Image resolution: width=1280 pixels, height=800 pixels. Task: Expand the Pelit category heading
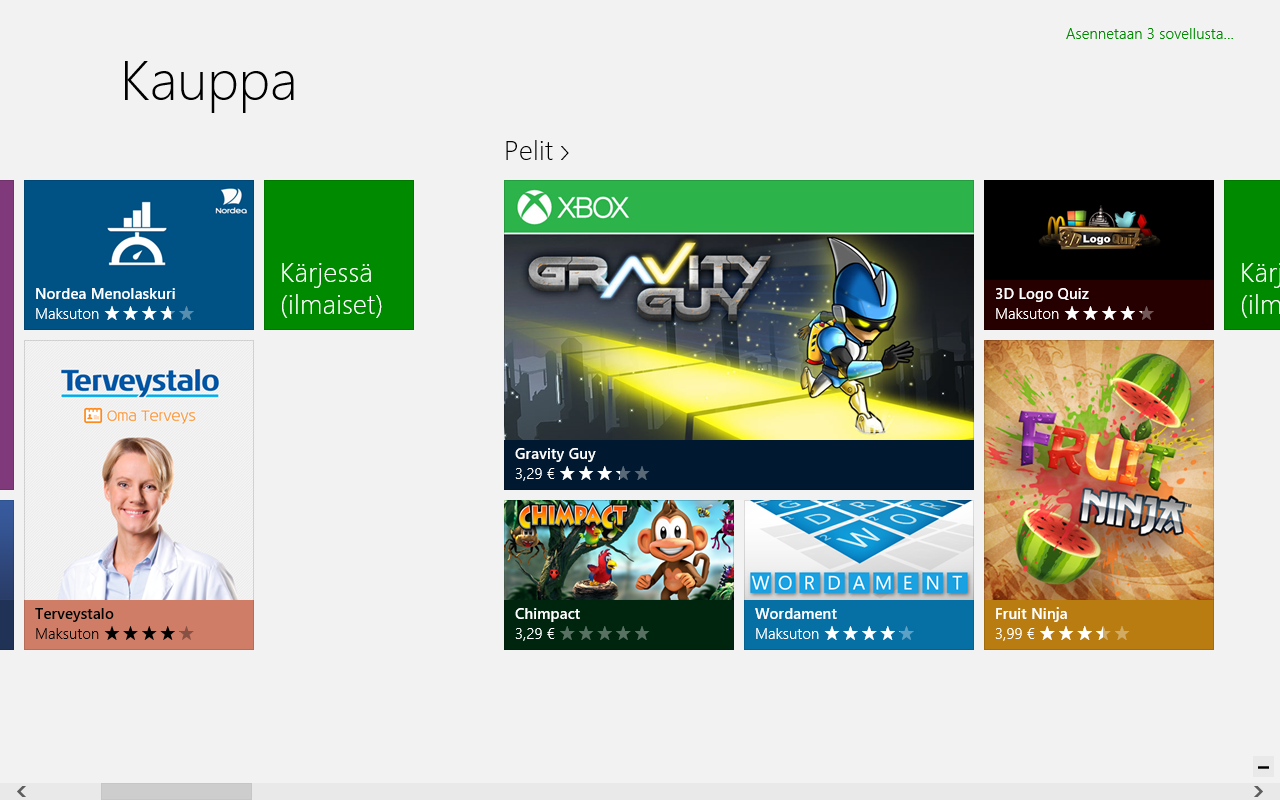[x=537, y=151]
